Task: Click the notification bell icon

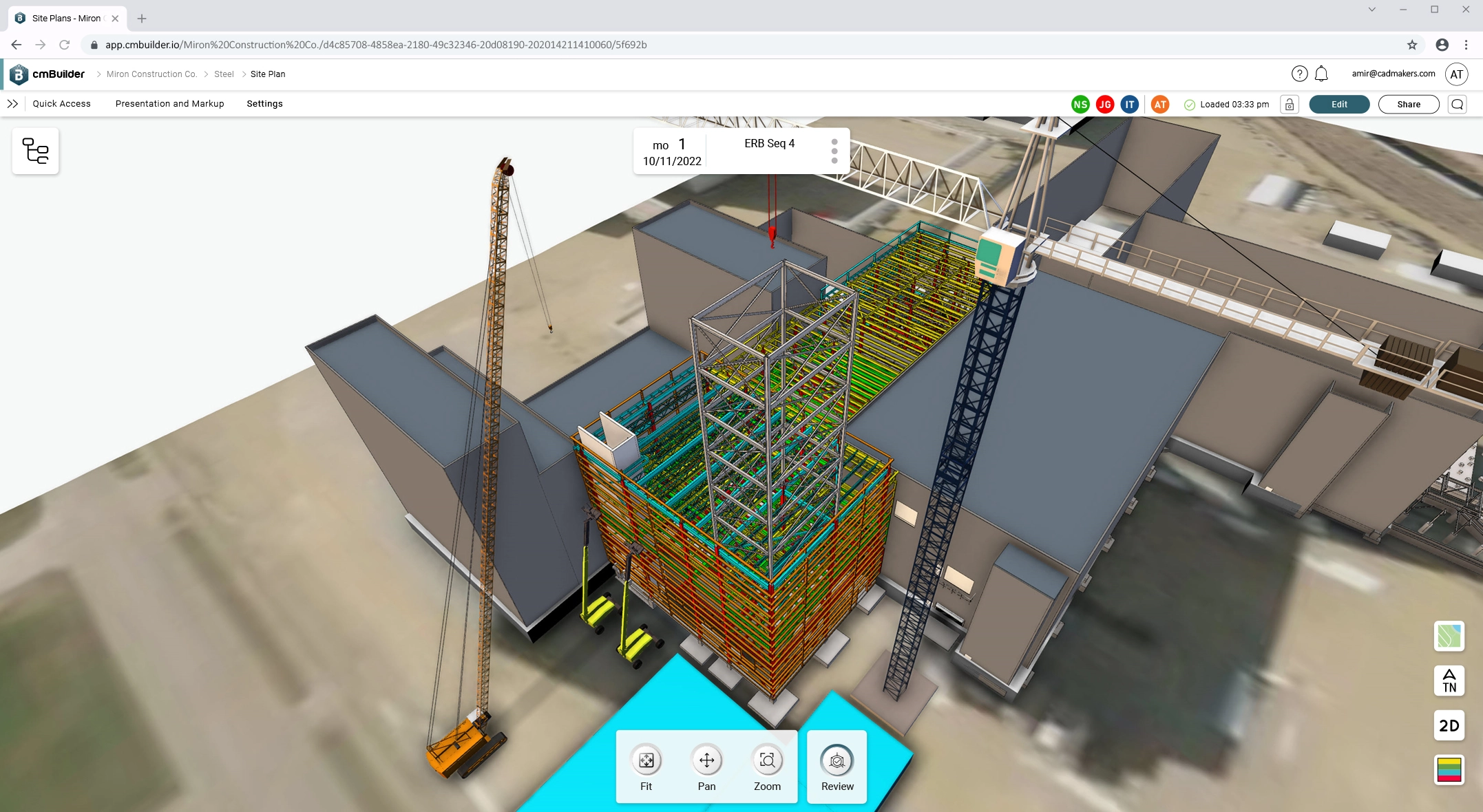Action: [1321, 74]
